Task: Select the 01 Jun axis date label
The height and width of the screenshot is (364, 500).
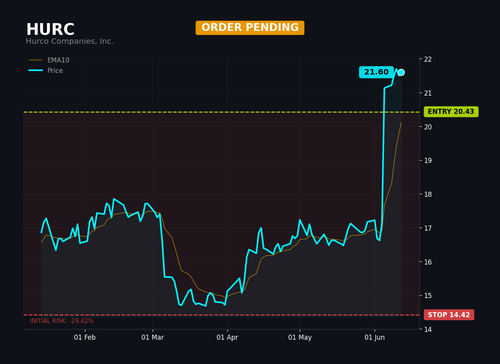Action: (x=375, y=337)
